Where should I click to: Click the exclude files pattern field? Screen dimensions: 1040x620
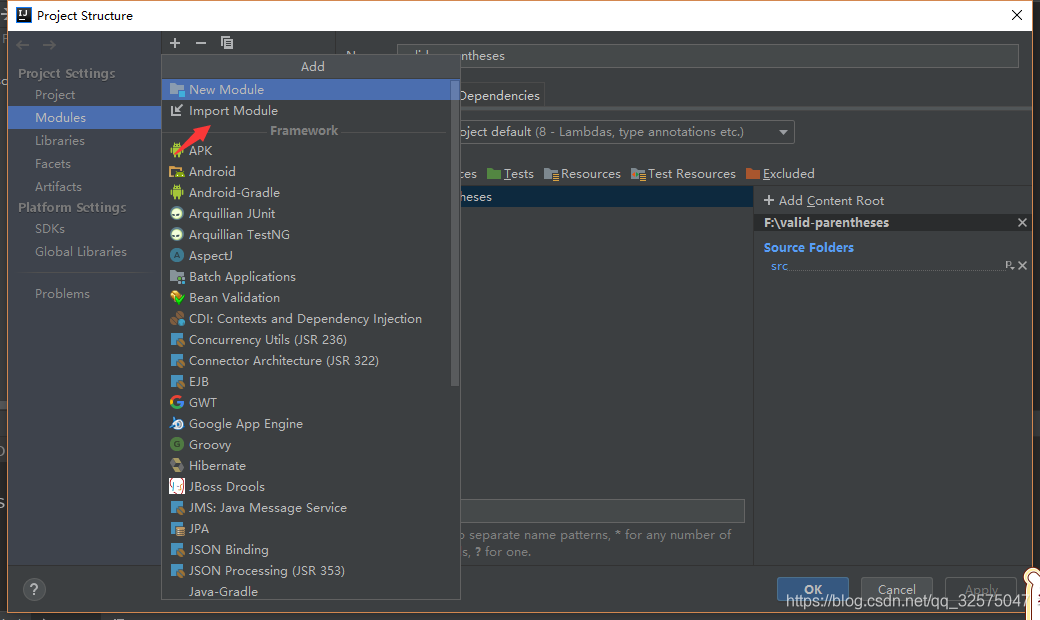[602, 511]
